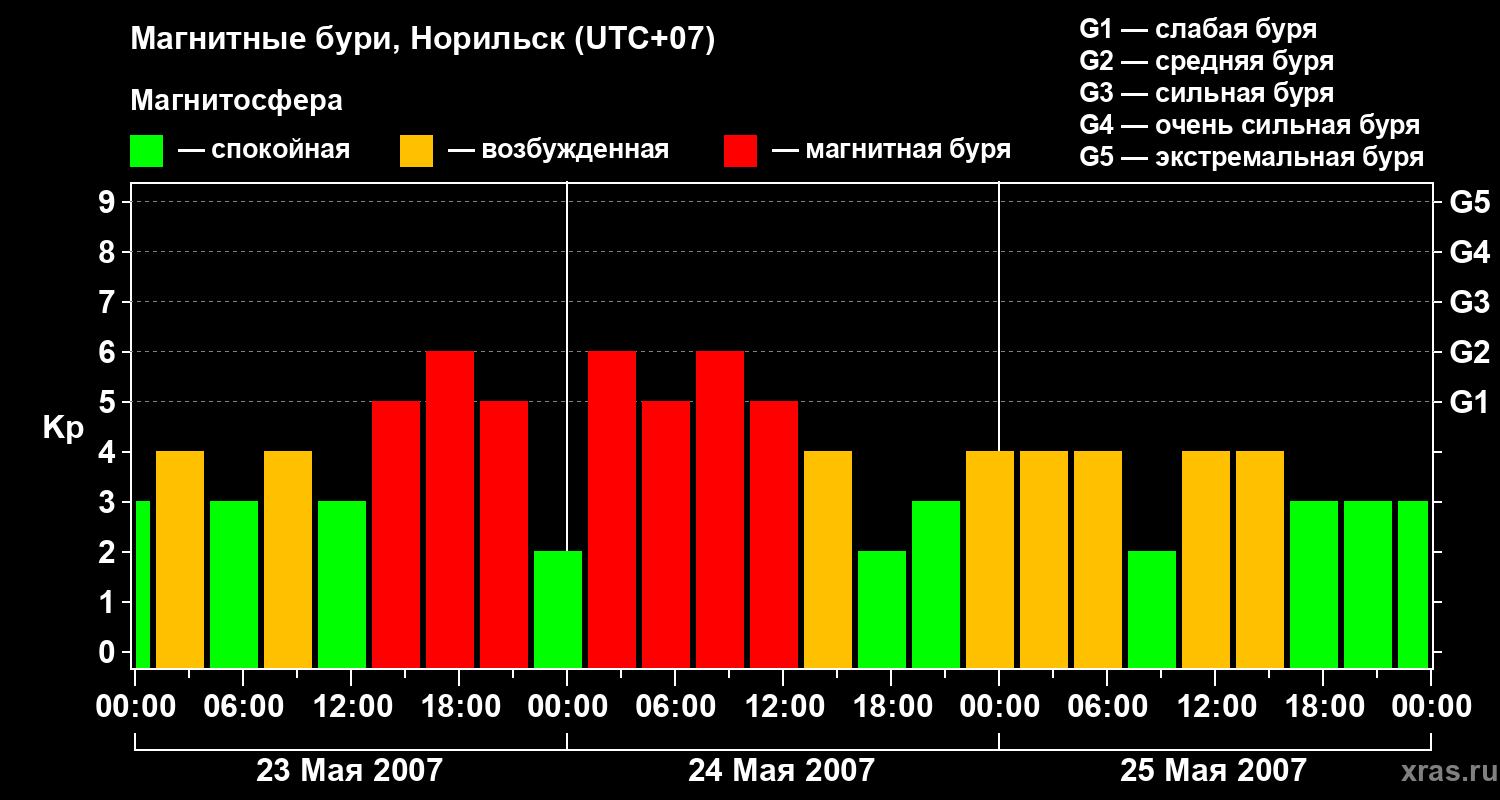Click the '— магнитная буря' legend label
Screen dimensions: 1500x800
[892, 150]
